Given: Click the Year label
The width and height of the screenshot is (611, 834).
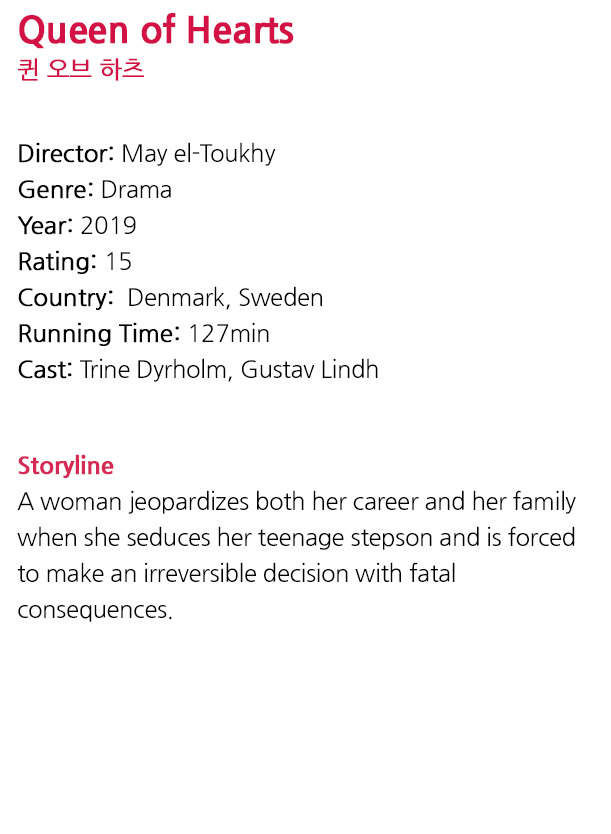Looking at the screenshot, I should 46,226.
